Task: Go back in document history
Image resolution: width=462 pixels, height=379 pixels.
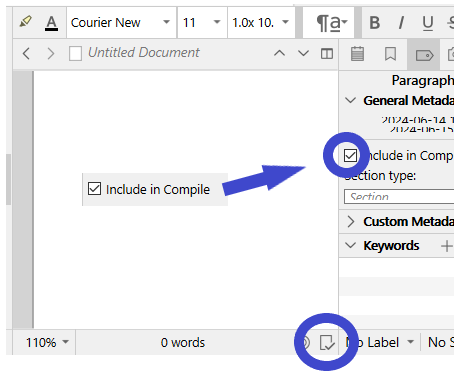Action: tap(26, 53)
